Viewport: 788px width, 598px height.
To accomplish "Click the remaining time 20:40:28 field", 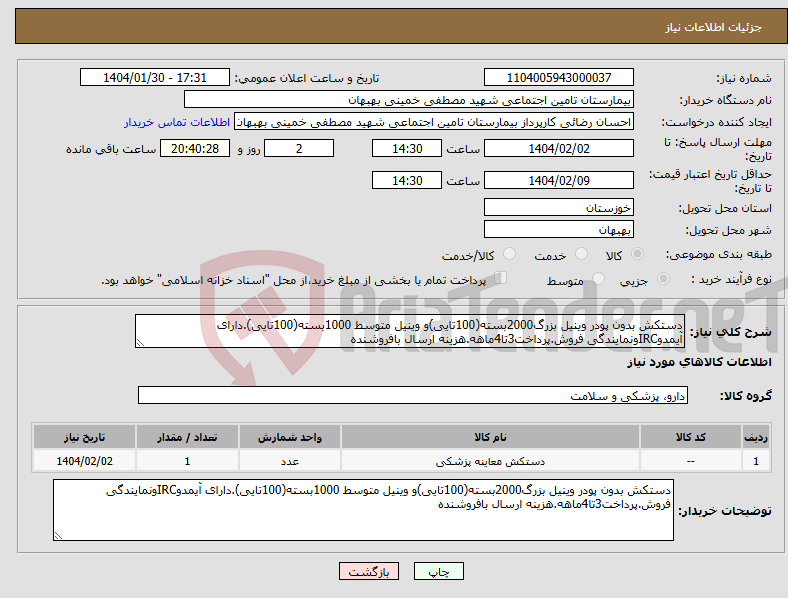I will 195,149.
